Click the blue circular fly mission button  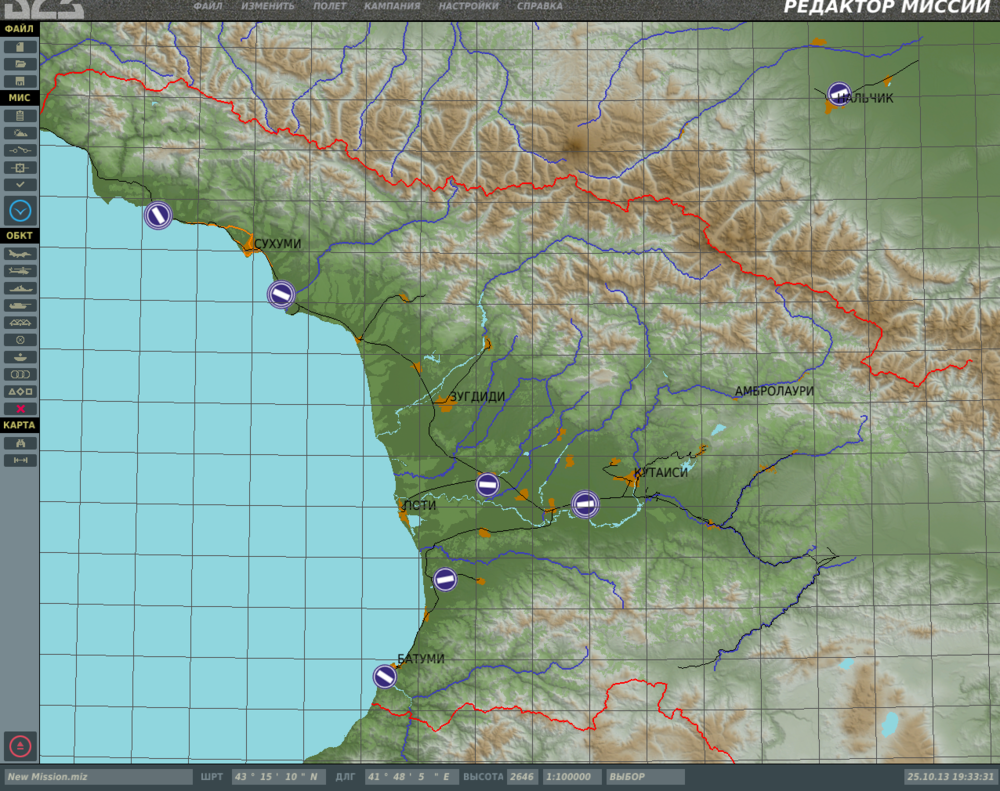[x=20, y=211]
